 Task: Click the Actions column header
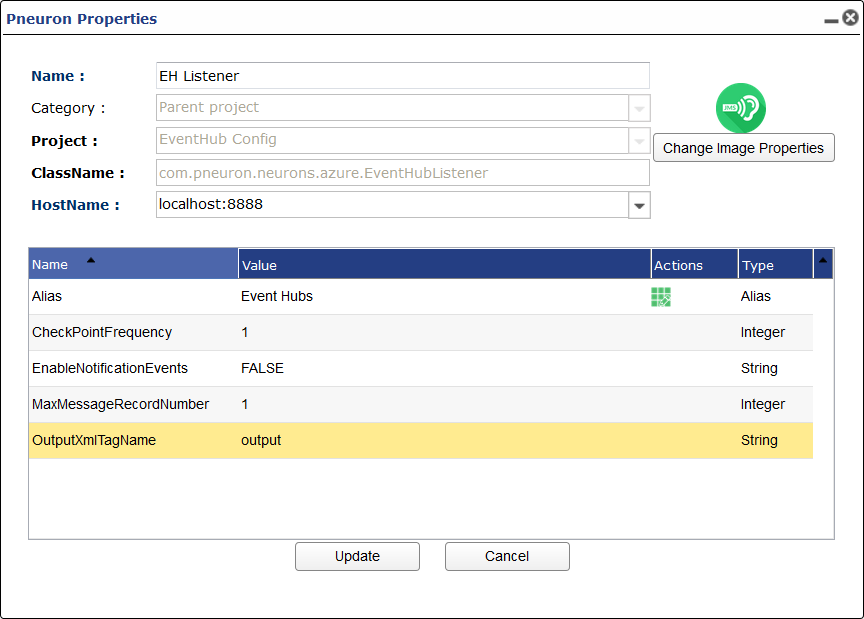(694, 264)
